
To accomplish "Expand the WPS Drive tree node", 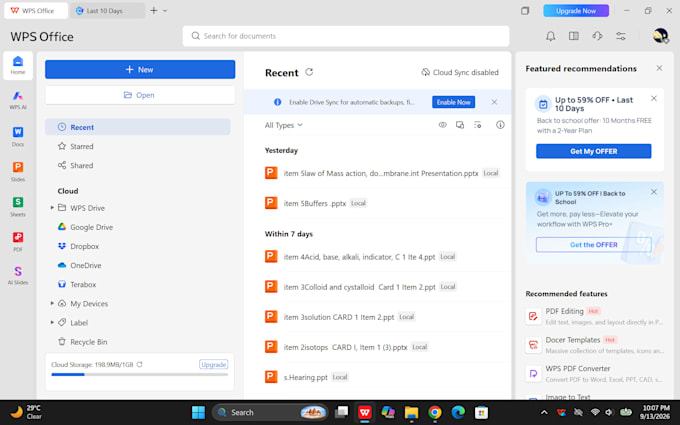I will pyautogui.click(x=52, y=208).
